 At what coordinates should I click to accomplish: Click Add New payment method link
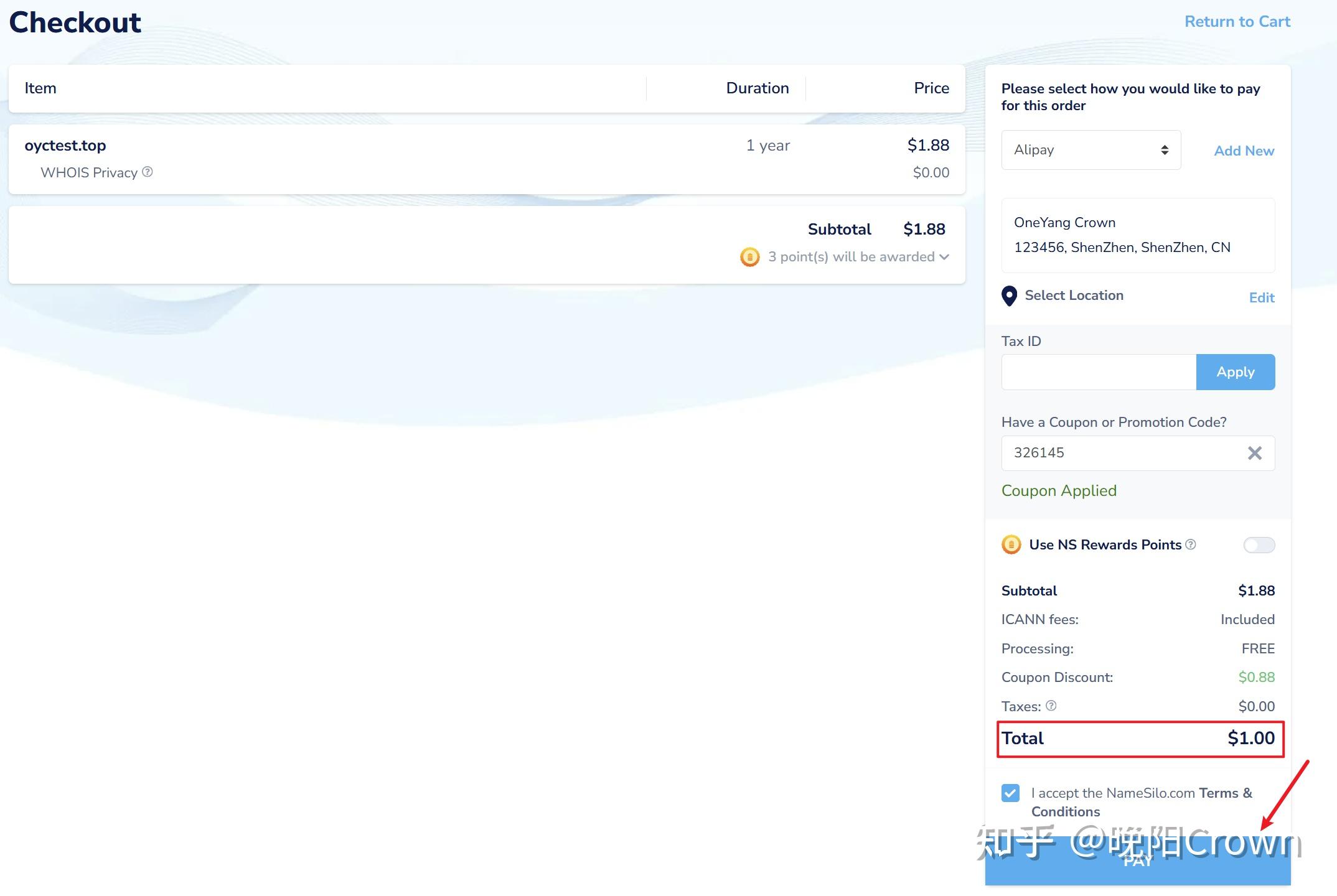pos(1244,151)
